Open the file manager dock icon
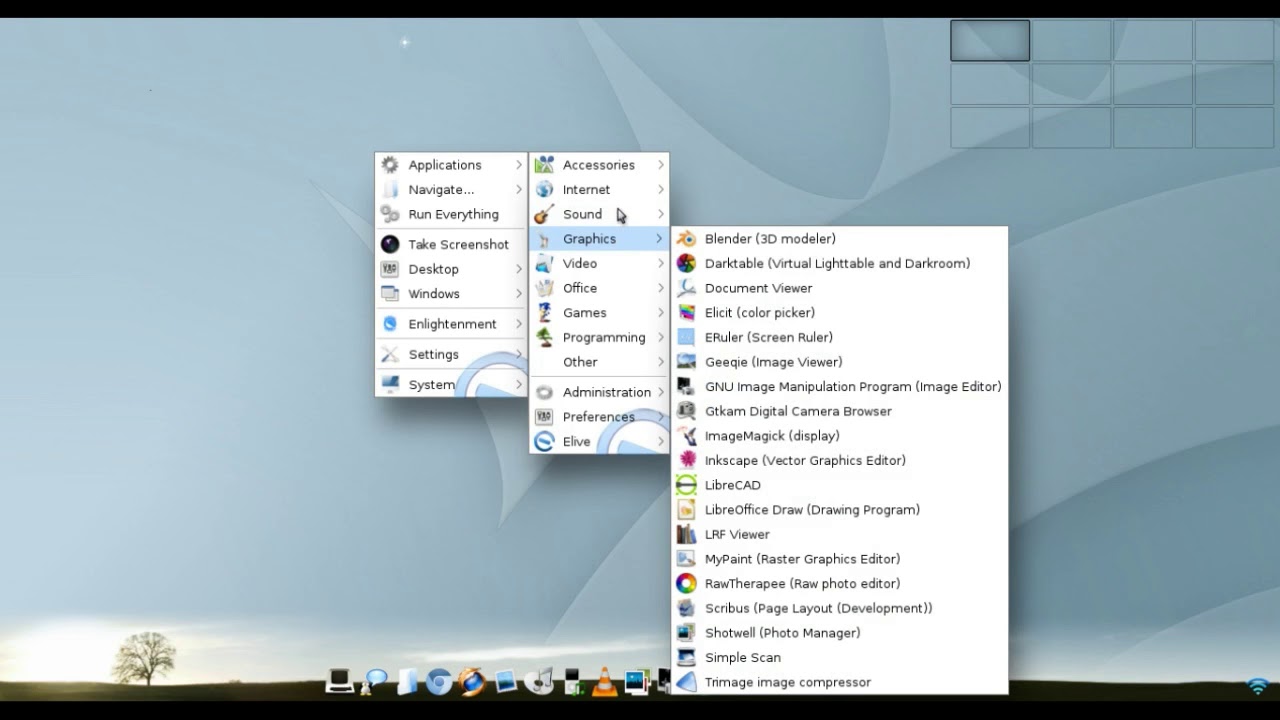 (407, 681)
